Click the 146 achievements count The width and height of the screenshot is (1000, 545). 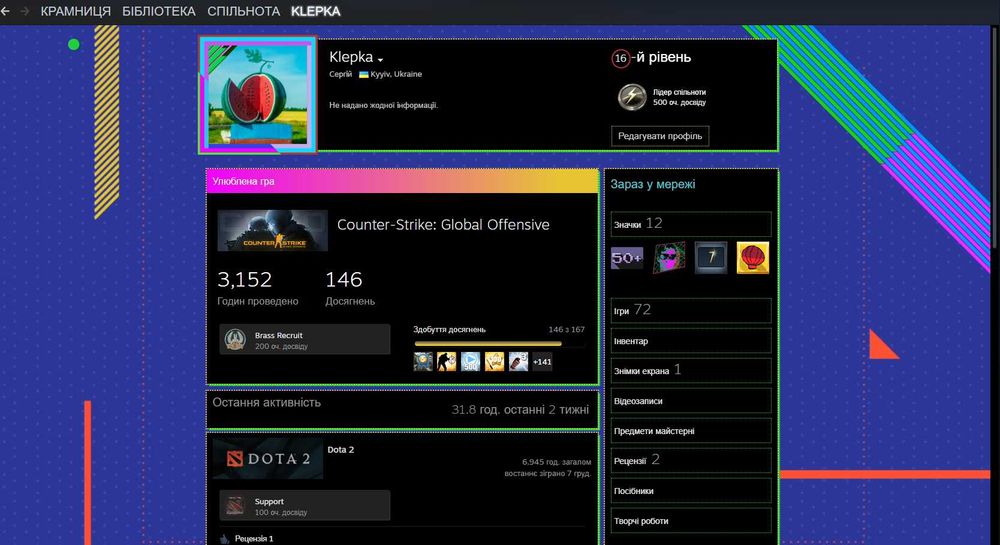click(344, 279)
